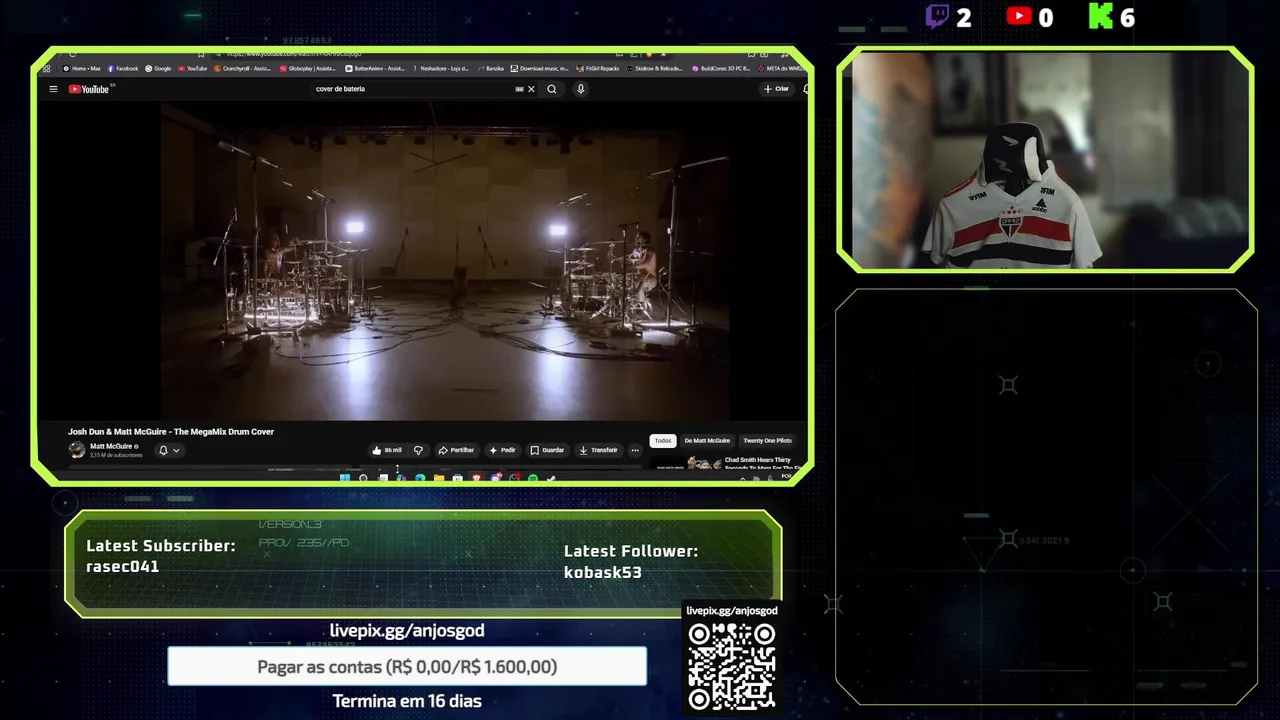Select the Todos filter chip
This screenshot has height=720, width=1280.
pyautogui.click(x=663, y=440)
